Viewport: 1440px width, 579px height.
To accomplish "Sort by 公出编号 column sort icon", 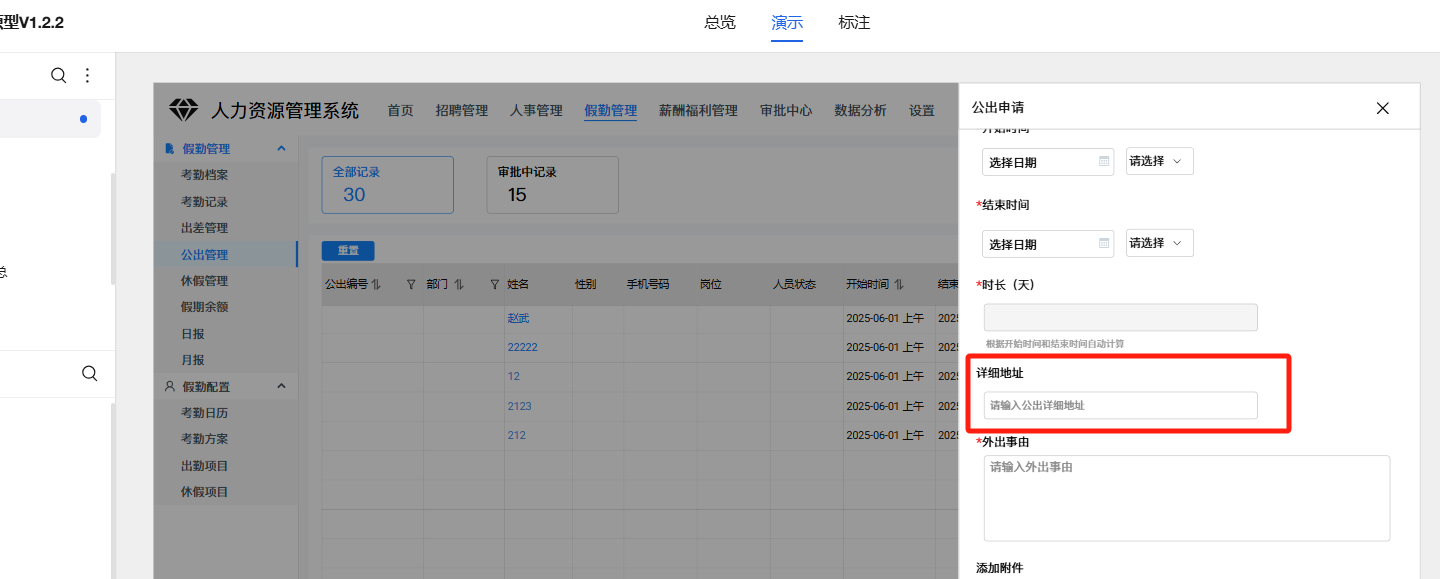I will click(x=376, y=285).
